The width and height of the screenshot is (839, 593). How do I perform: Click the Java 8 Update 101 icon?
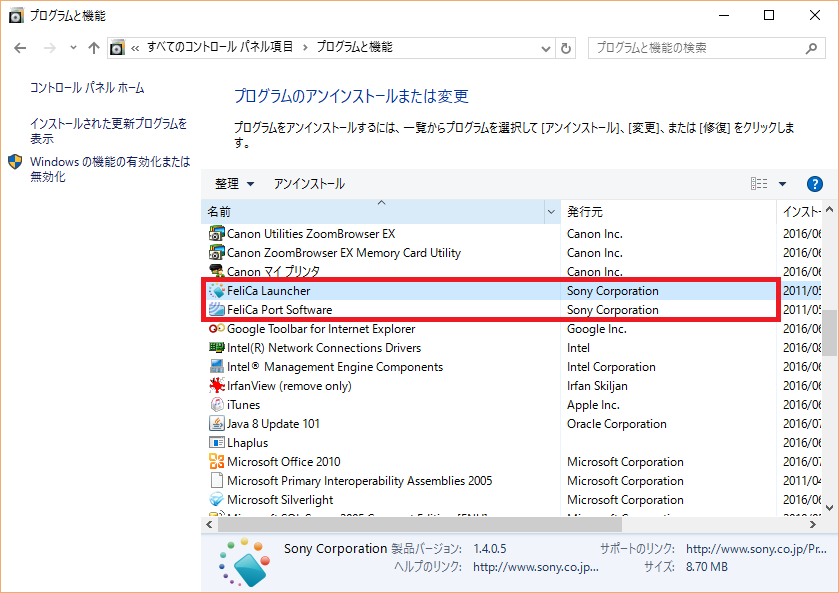click(x=217, y=423)
